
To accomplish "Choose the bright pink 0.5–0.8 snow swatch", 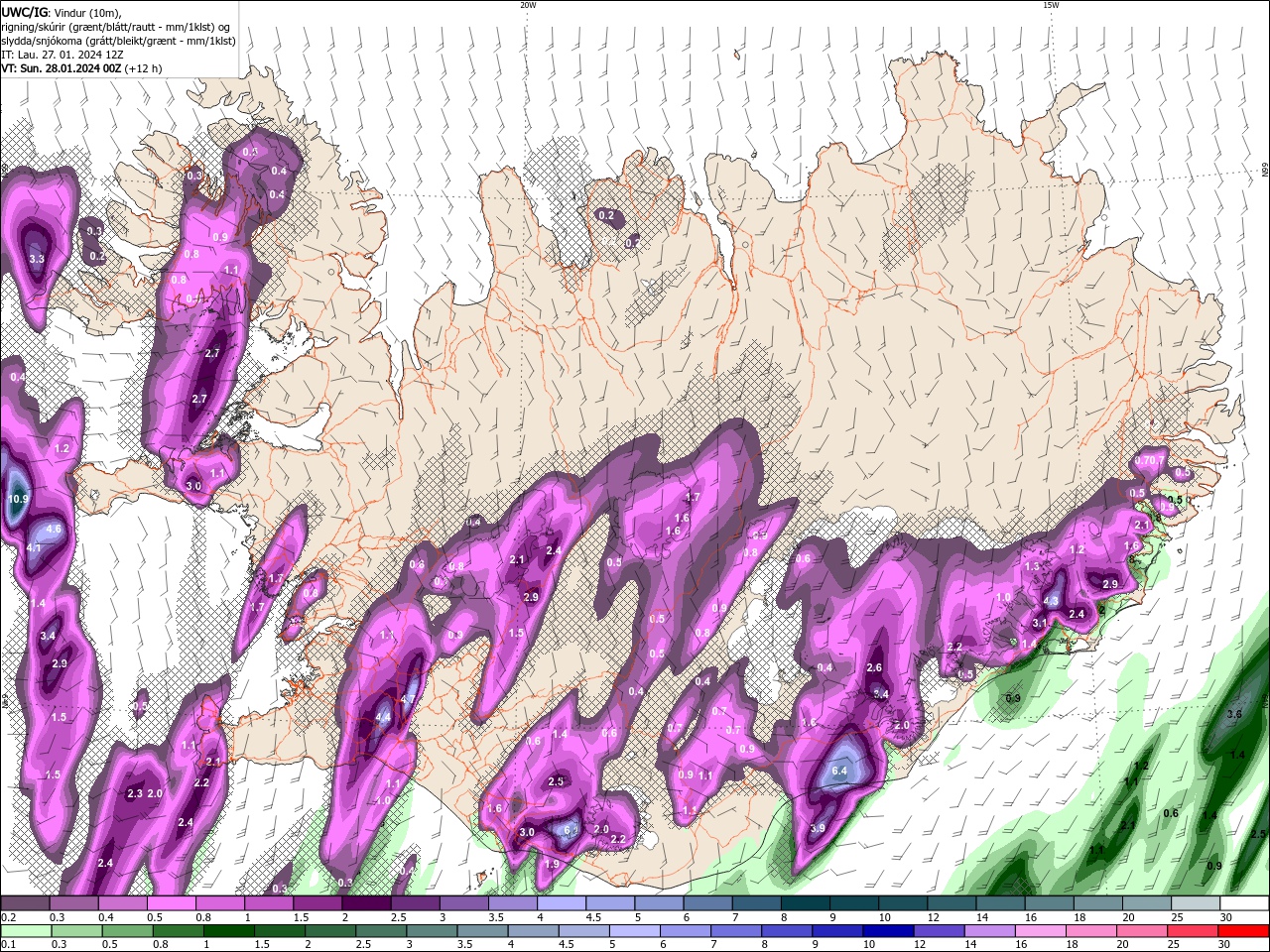I will click(171, 903).
